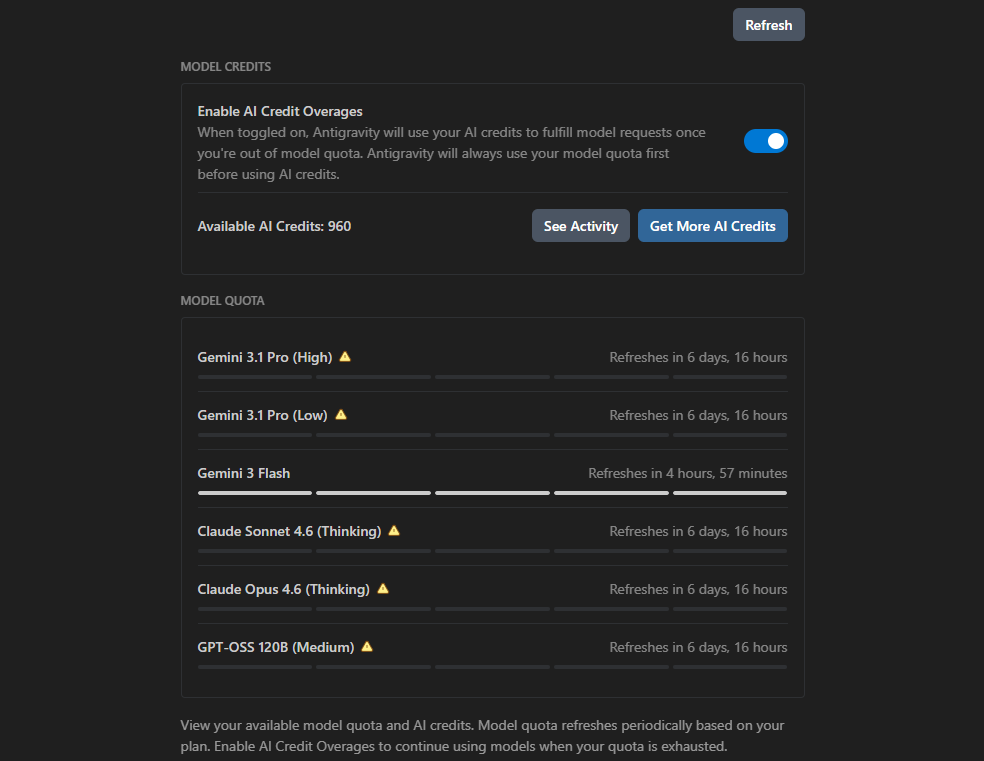Click the Gemini 3 Flash quota progress bar
The width and height of the screenshot is (984, 761).
click(492, 493)
